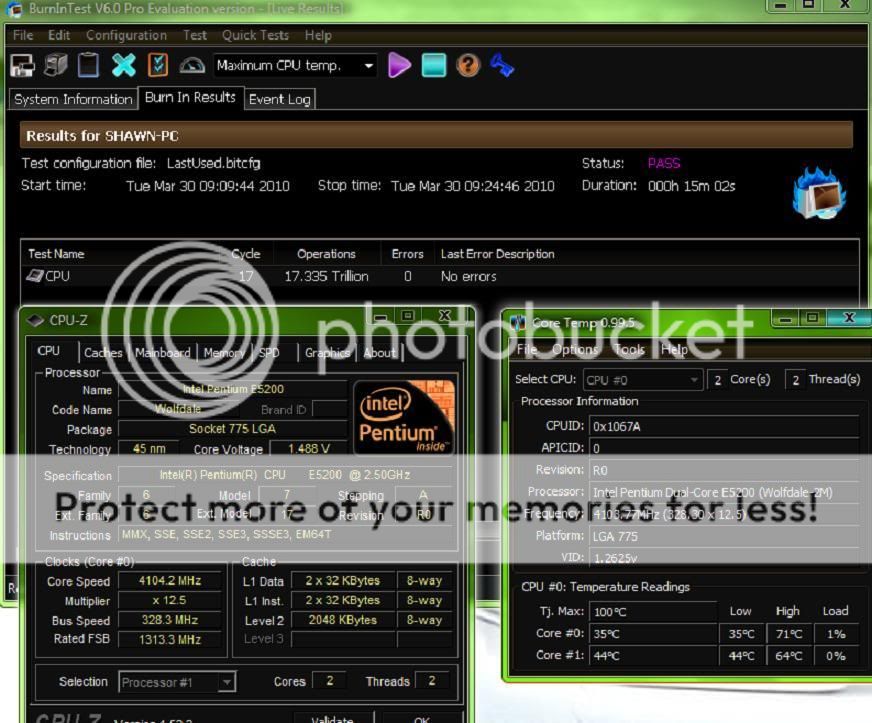Click the CPUID field showing 0x1067A

click(x=724, y=427)
